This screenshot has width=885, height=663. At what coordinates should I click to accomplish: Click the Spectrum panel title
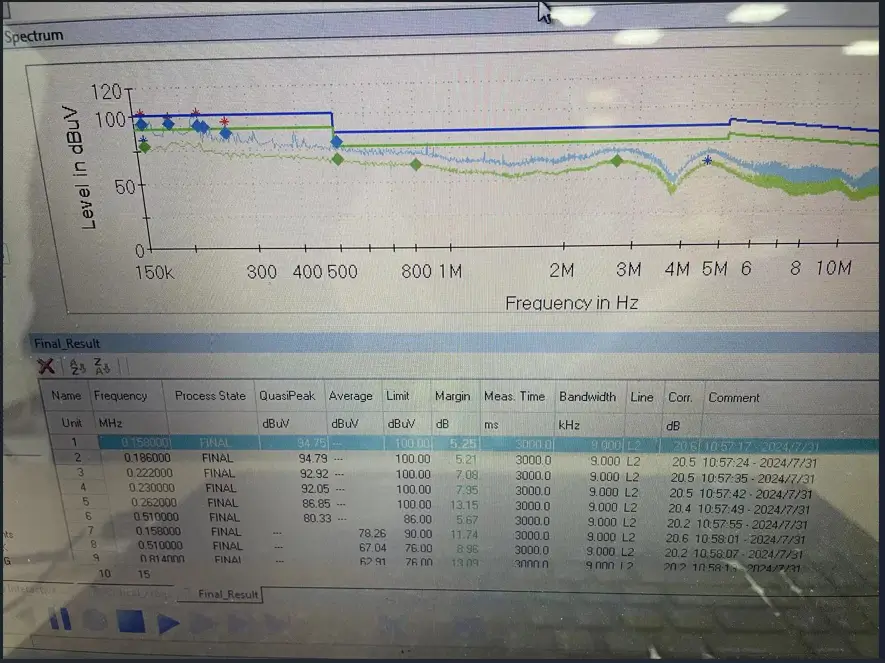[34, 36]
